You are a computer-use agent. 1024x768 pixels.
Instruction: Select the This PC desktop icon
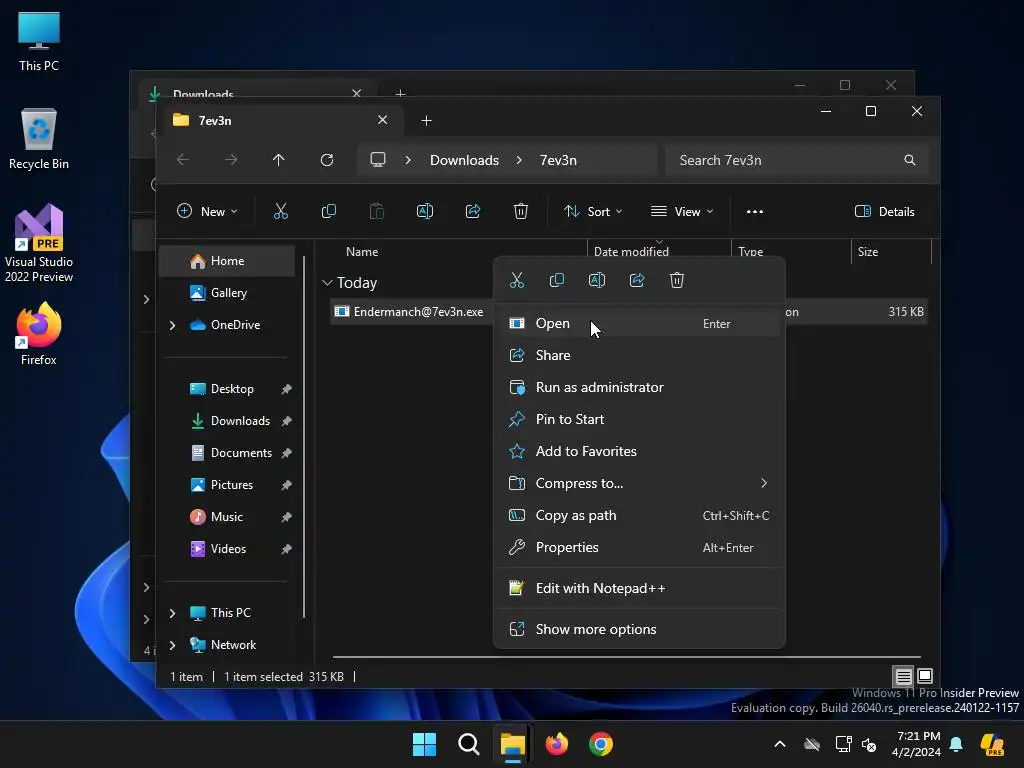click(39, 40)
